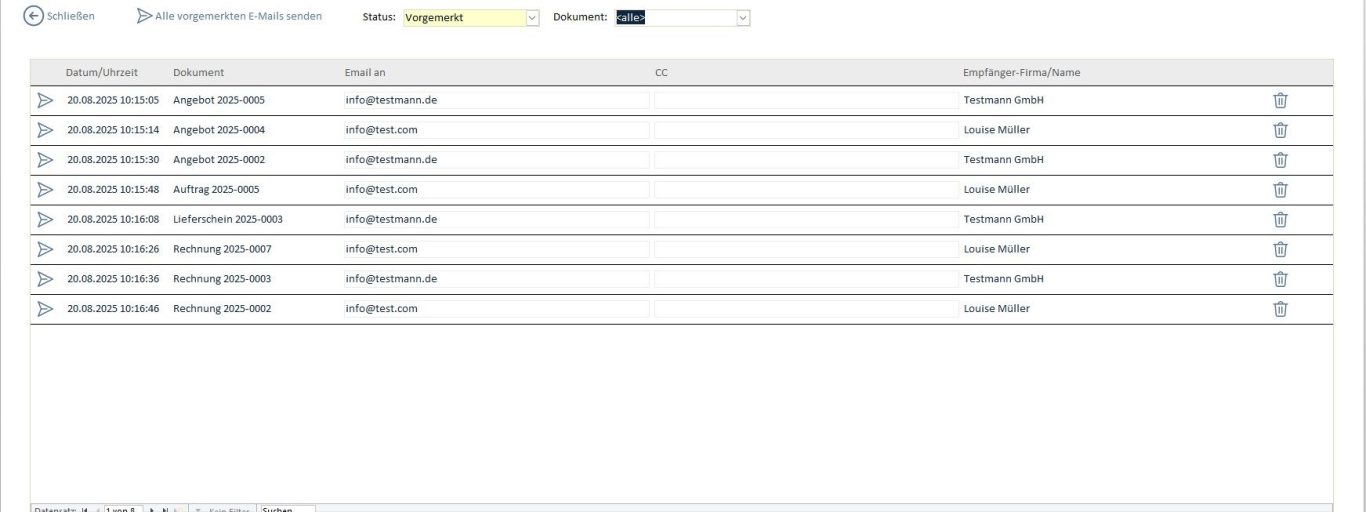Image resolution: width=1366 pixels, height=512 pixels.
Task: Click trash icon for Rechnung 2025-0007
Action: point(1280,249)
